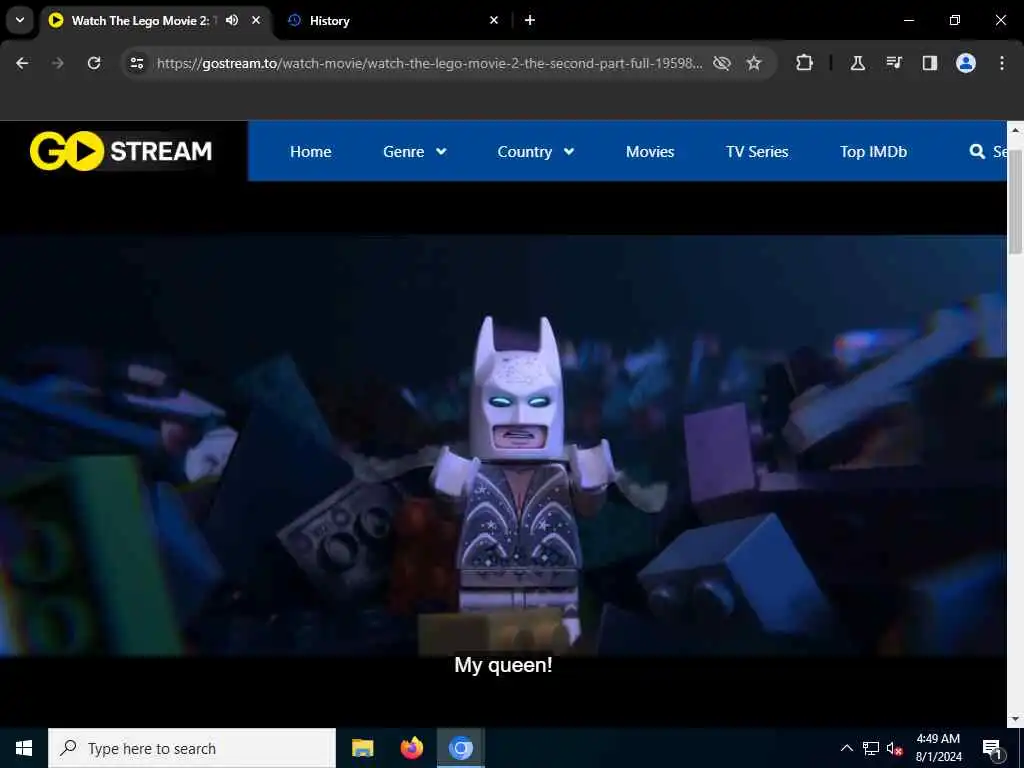
Task: View site information for gostream.to
Action: [x=136, y=63]
